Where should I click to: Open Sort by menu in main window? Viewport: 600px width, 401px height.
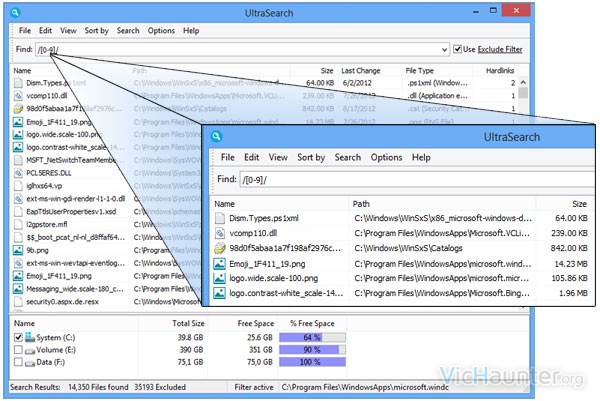pos(96,31)
